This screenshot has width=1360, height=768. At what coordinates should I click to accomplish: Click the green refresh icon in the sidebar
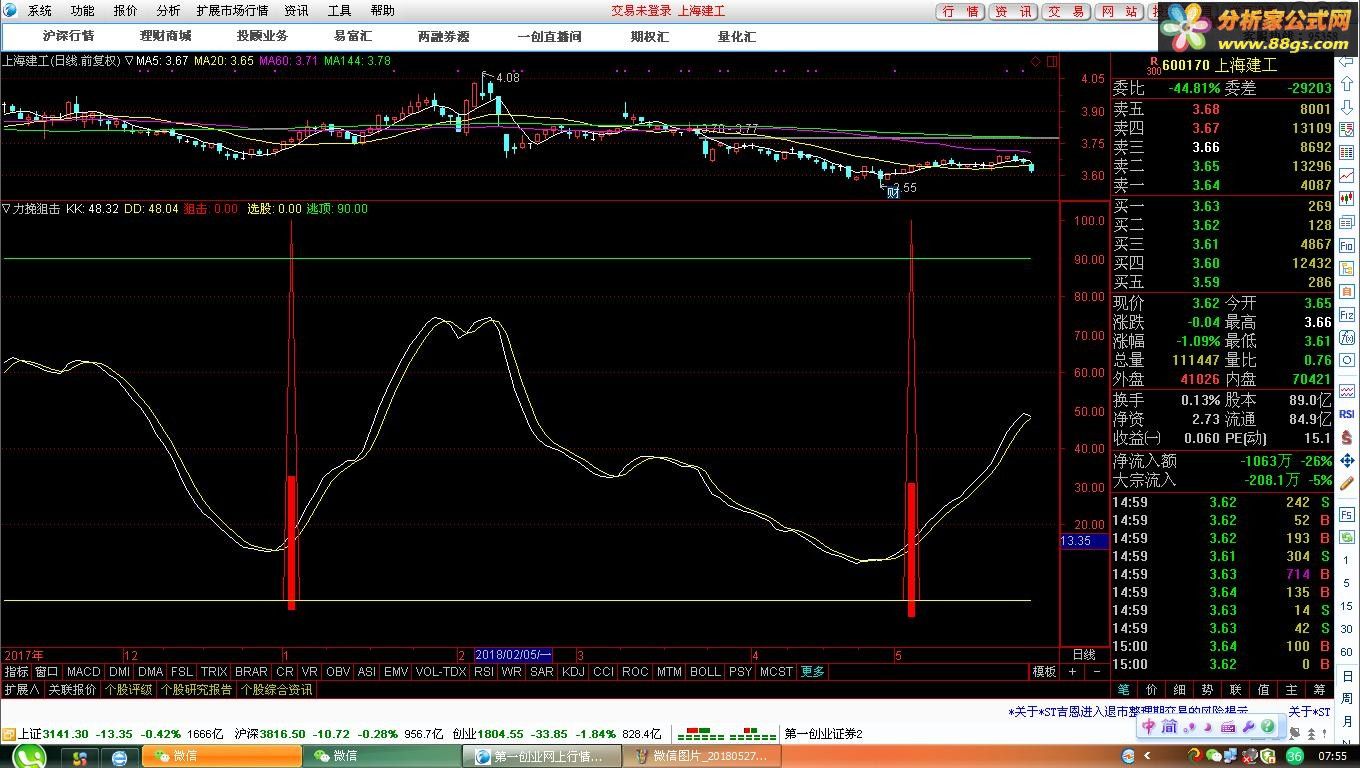click(x=1347, y=536)
